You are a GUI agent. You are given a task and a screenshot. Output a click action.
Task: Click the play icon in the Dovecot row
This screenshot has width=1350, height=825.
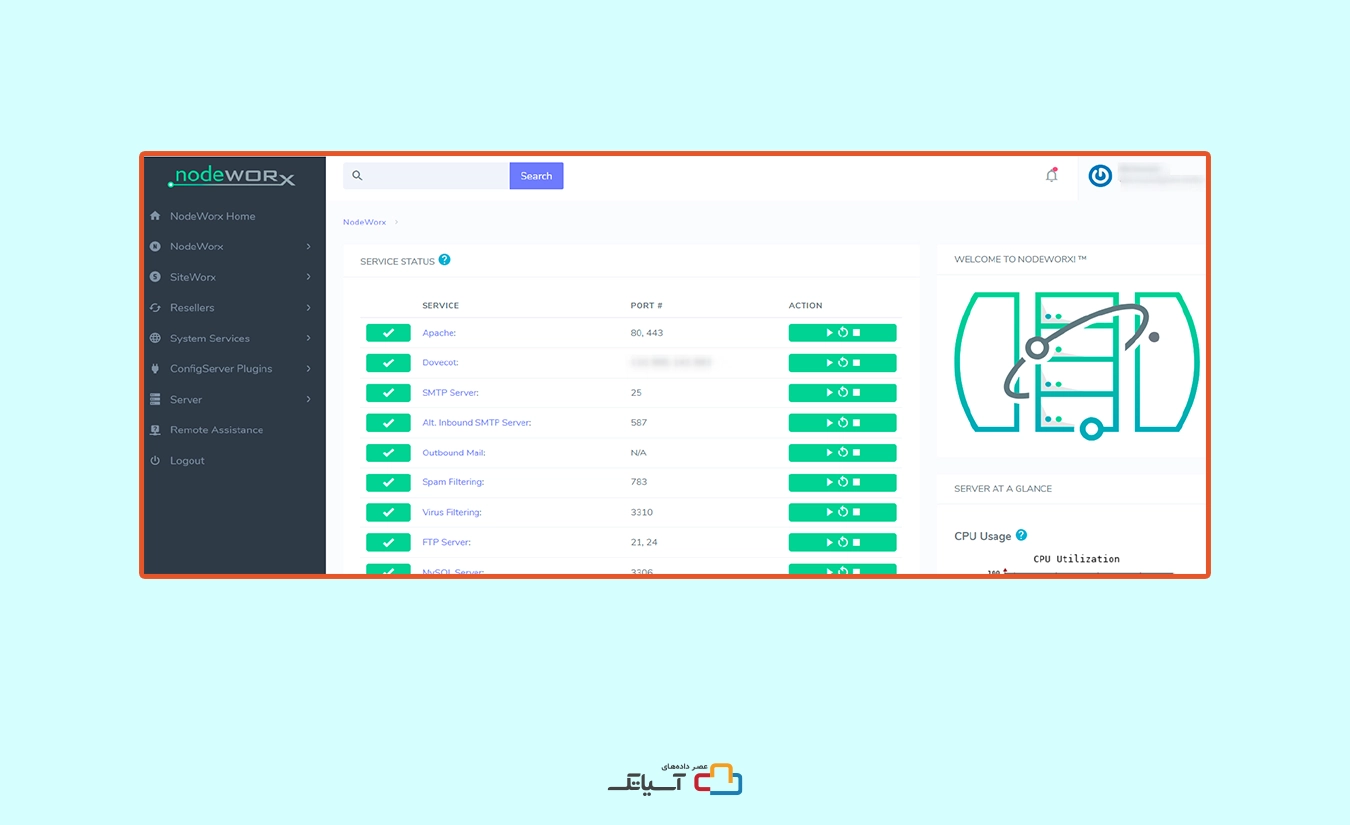click(829, 363)
